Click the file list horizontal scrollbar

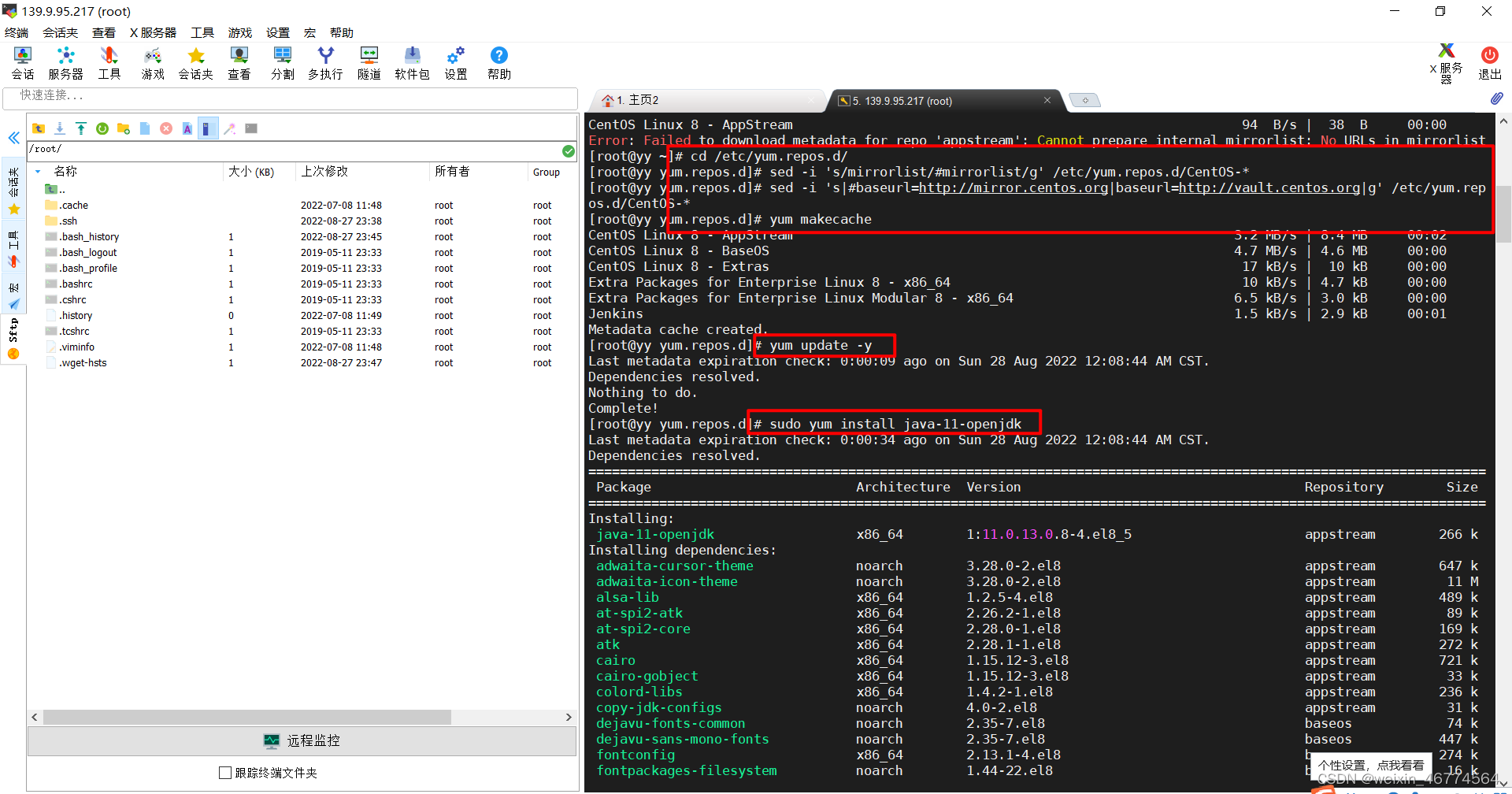tap(247, 718)
